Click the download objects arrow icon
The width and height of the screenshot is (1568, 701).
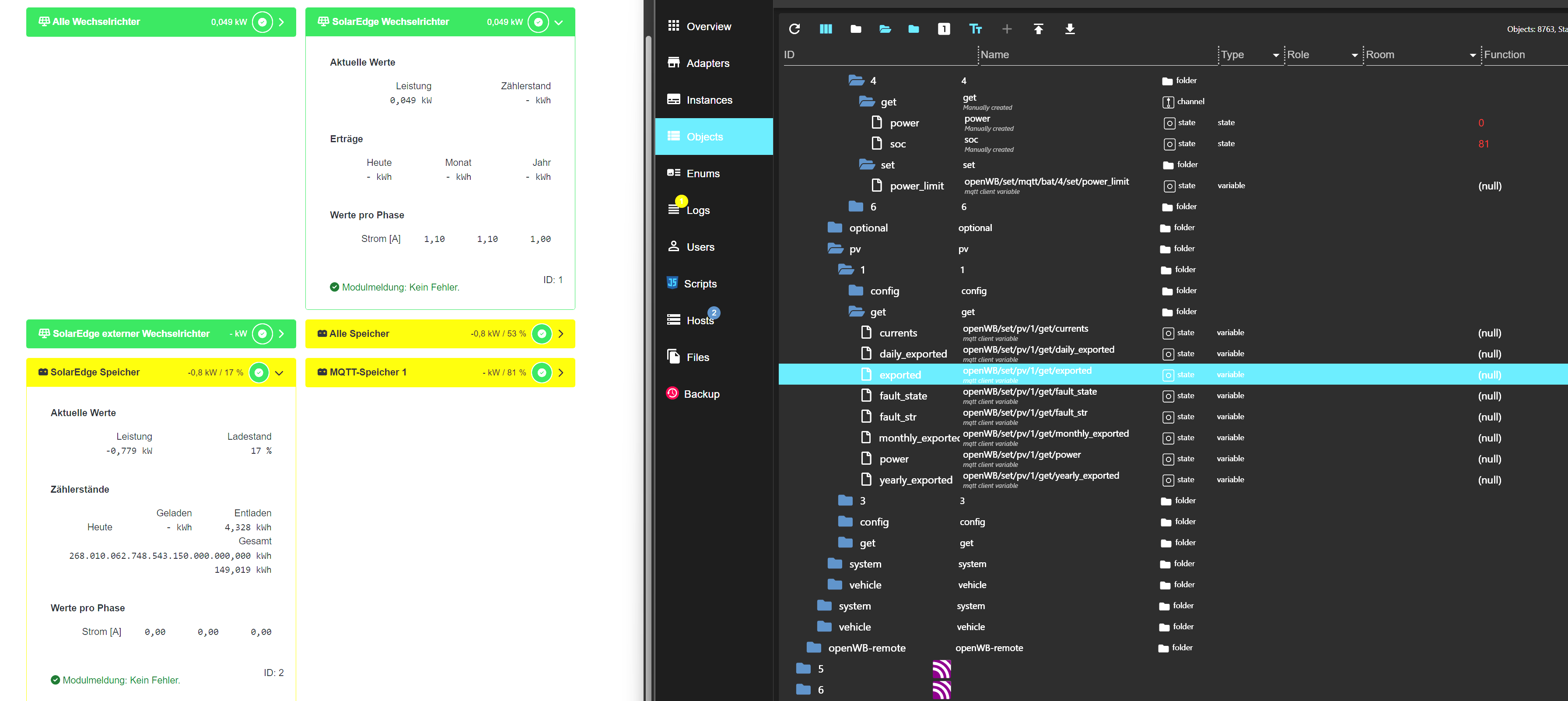(x=1070, y=28)
